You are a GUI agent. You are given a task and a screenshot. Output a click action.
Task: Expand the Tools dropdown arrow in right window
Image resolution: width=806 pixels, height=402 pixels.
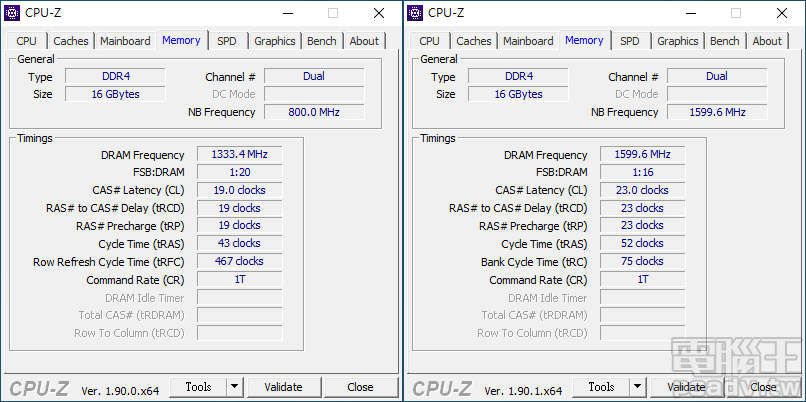click(636, 387)
